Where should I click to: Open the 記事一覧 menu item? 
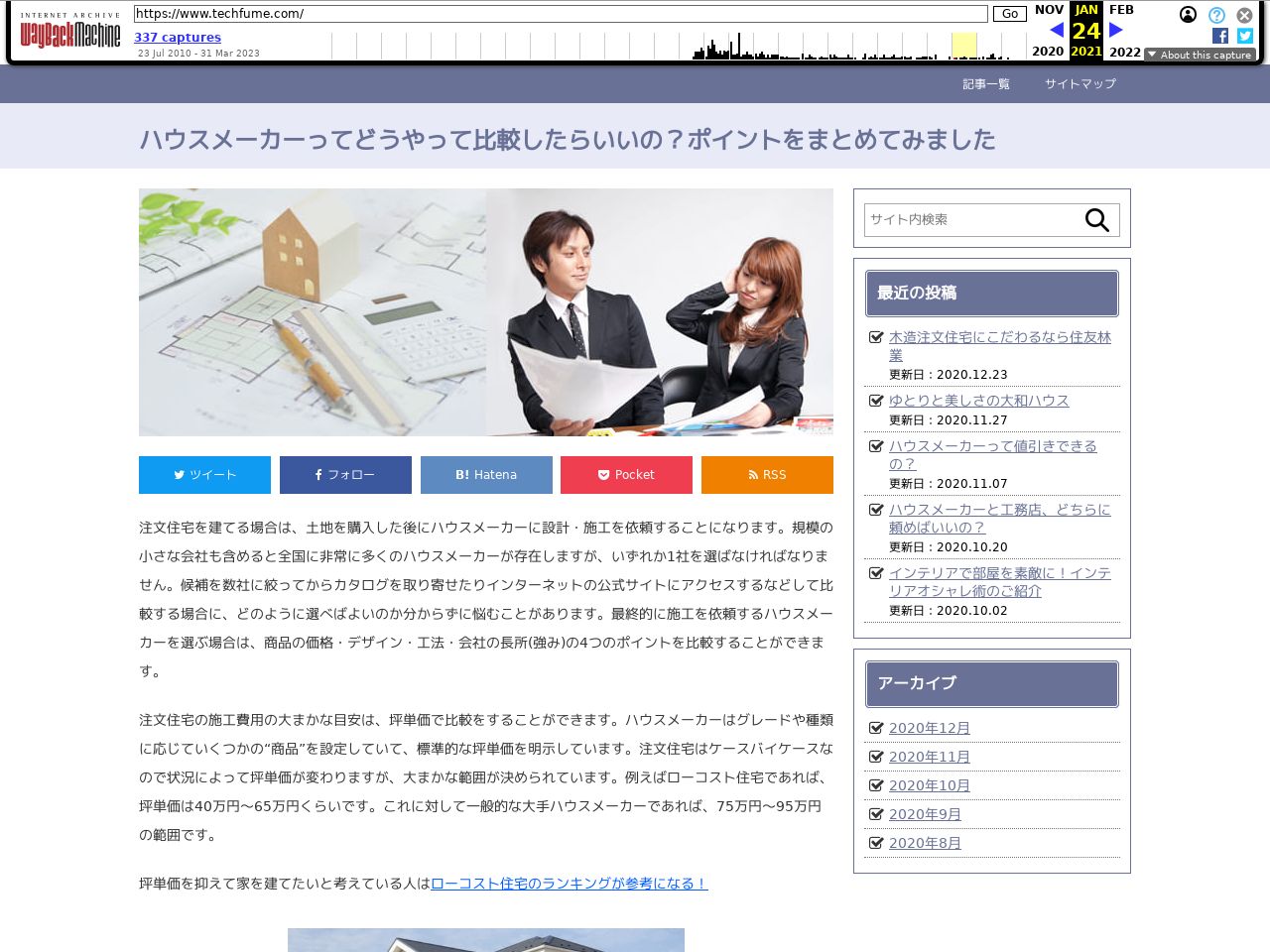pyautogui.click(x=986, y=84)
